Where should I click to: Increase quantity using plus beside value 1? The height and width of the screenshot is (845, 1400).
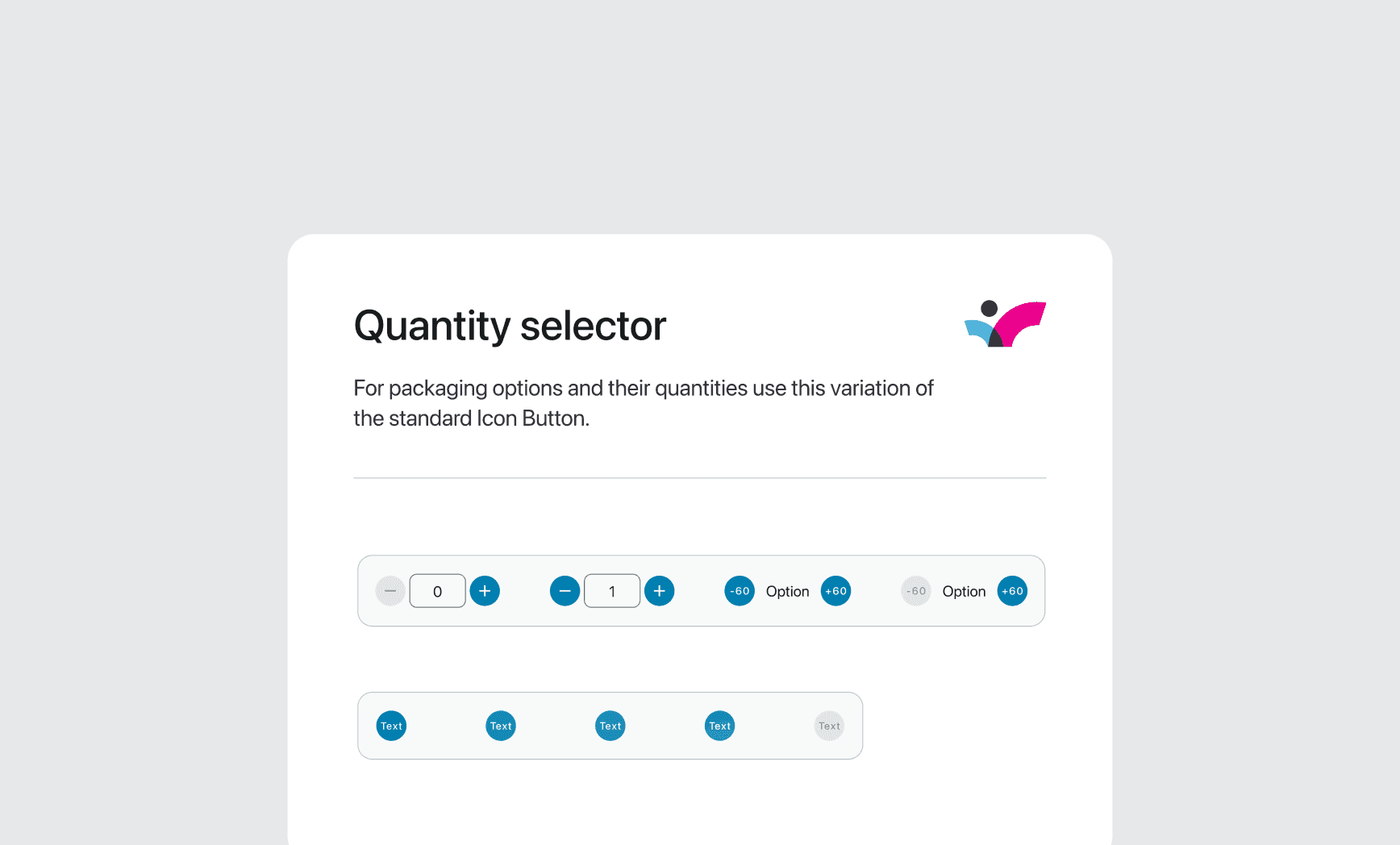[660, 591]
